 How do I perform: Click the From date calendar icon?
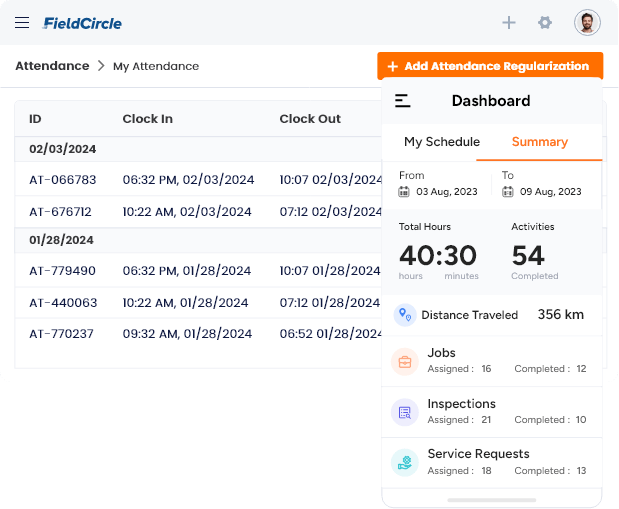[x=403, y=192]
